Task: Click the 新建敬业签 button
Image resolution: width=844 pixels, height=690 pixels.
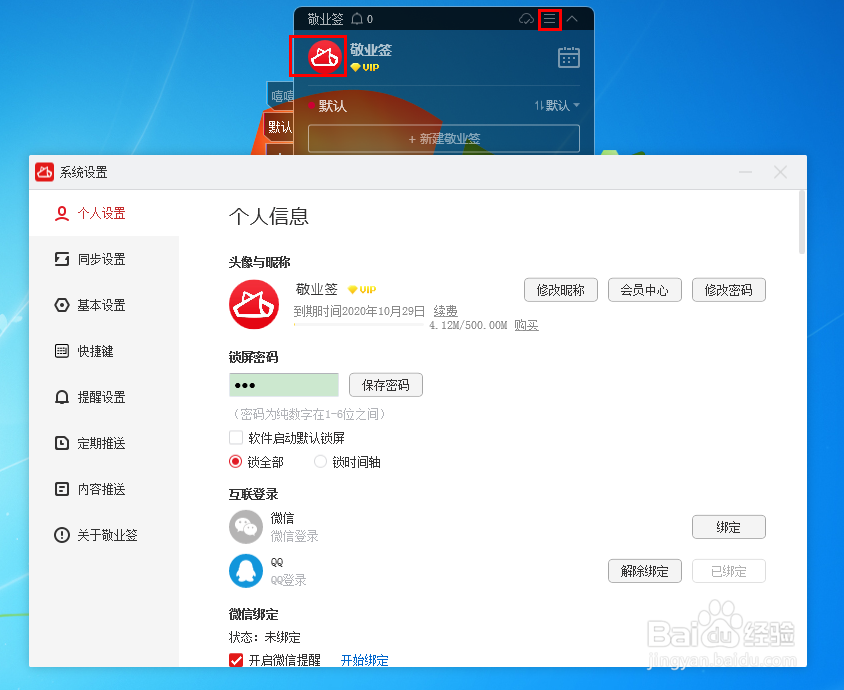Action: [x=444, y=139]
